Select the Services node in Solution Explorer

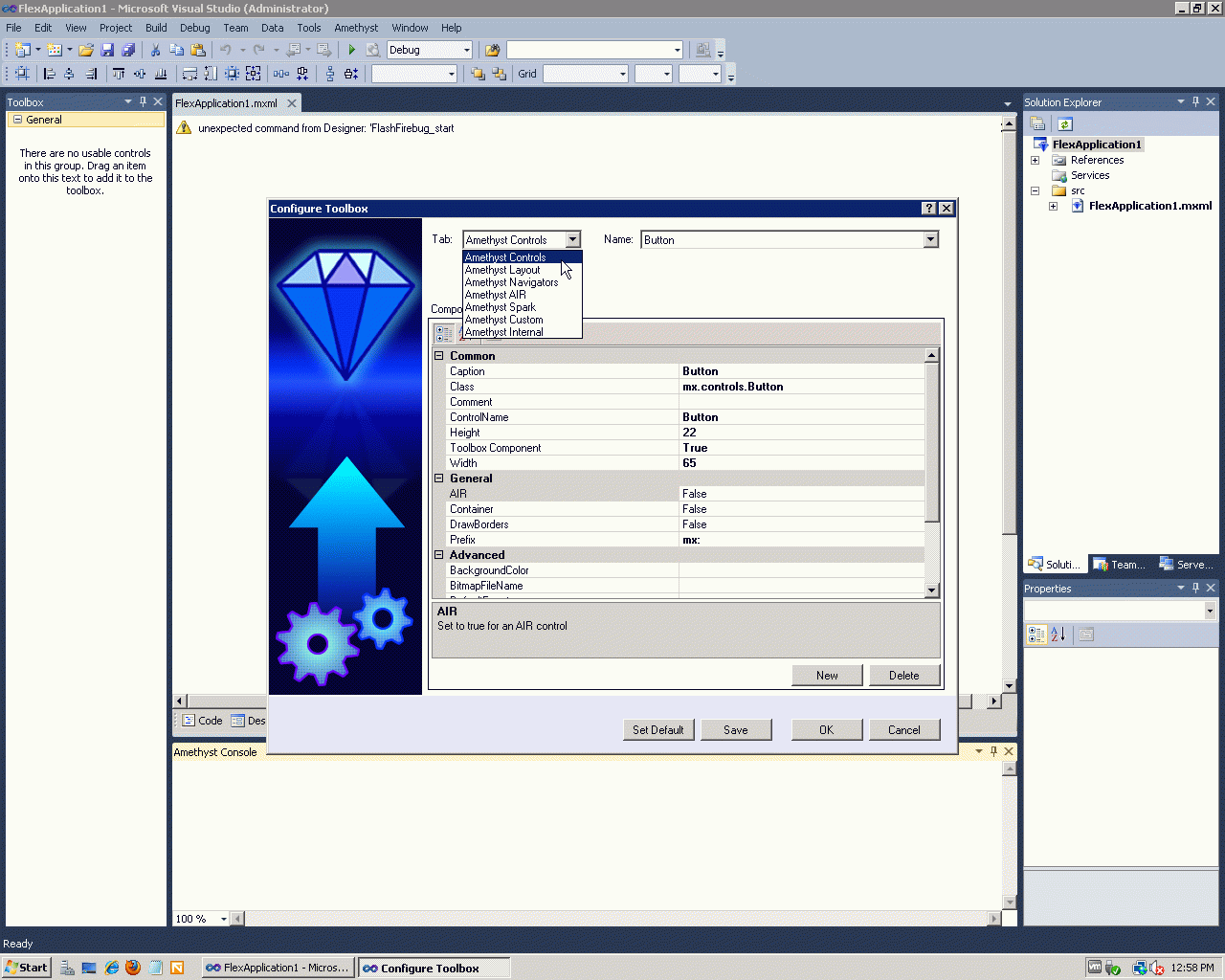point(1090,175)
